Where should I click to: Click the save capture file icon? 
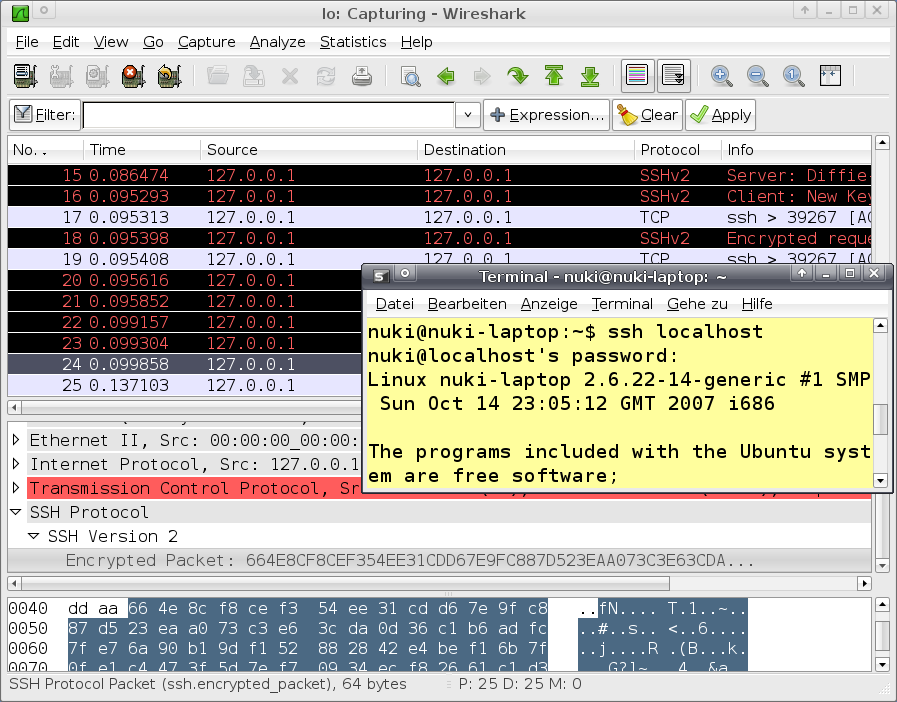(x=254, y=76)
